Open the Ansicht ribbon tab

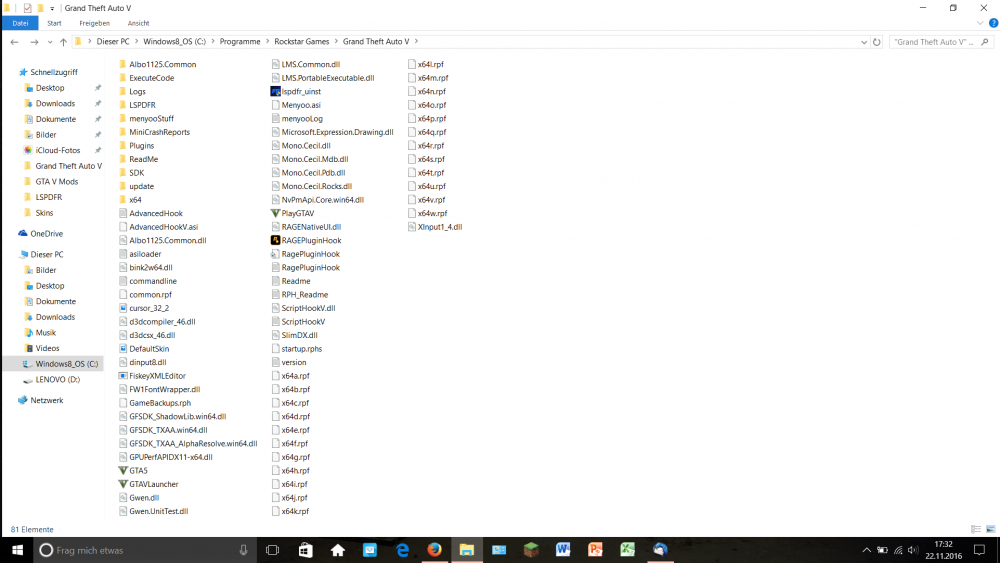pos(138,23)
